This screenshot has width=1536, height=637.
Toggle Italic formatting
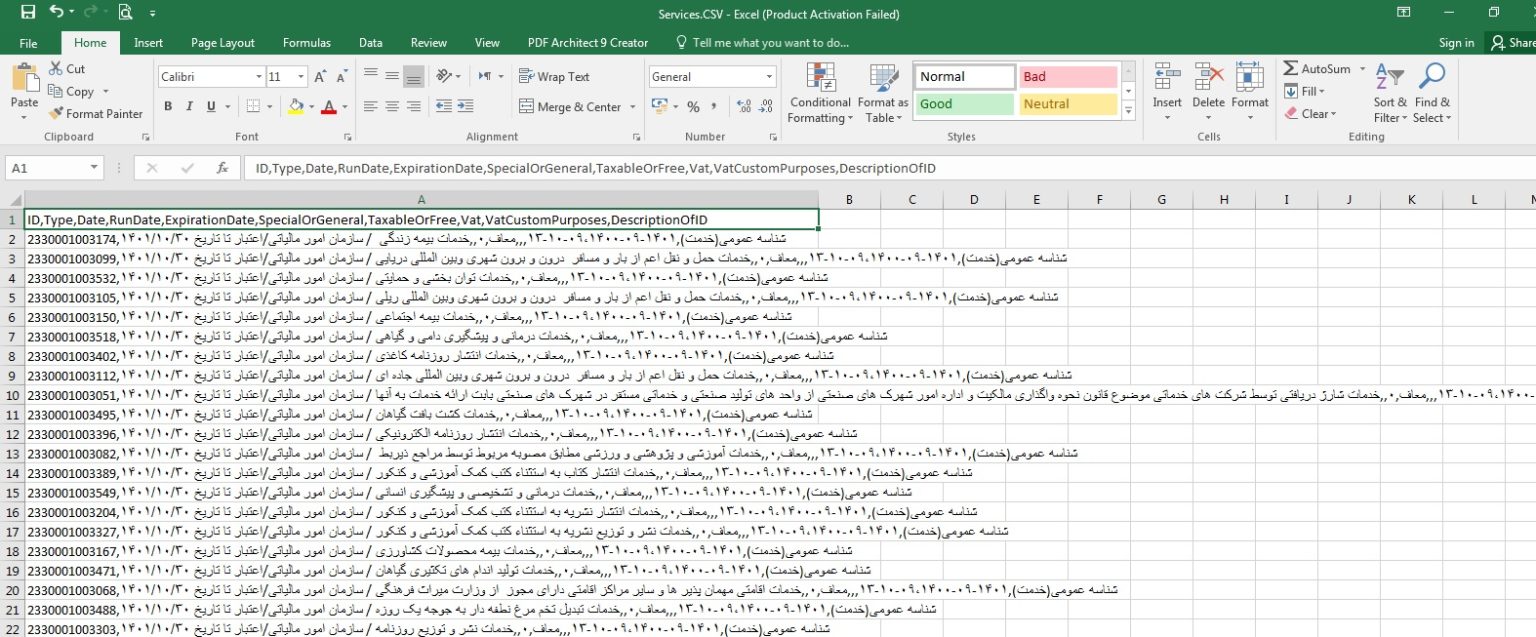pos(191,107)
